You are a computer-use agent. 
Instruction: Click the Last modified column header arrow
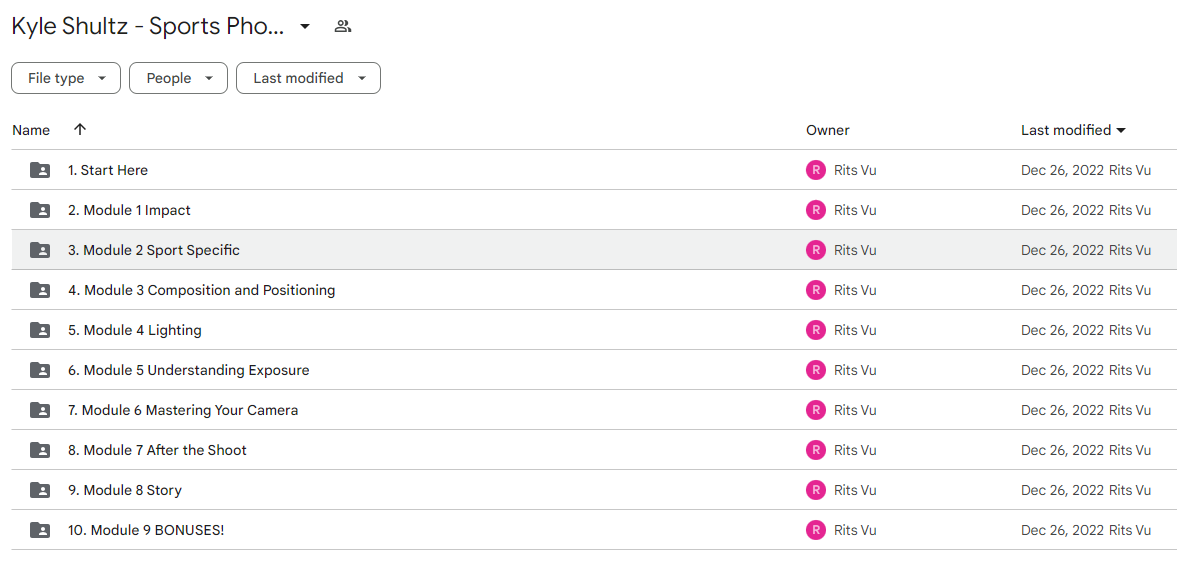click(x=1121, y=131)
